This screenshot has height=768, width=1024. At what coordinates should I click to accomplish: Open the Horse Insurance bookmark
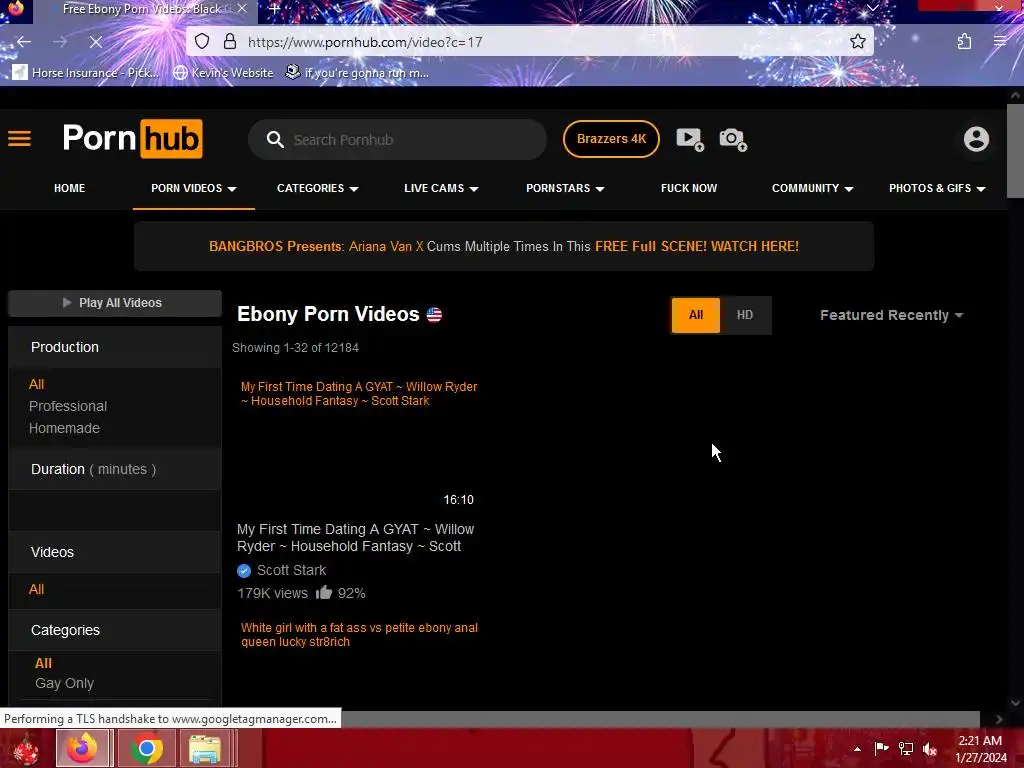click(x=86, y=72)
